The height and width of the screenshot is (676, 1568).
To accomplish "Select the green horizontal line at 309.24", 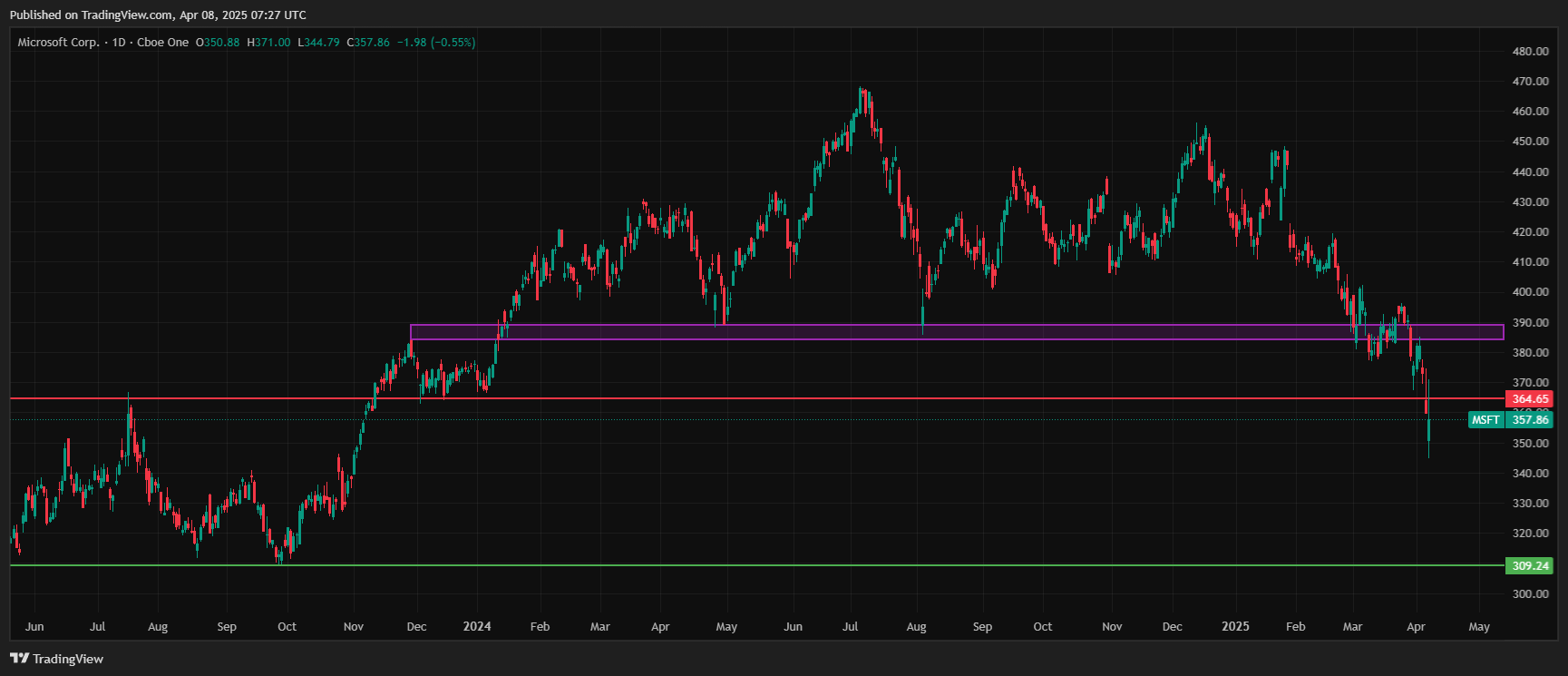I will [x=757, y=565].
